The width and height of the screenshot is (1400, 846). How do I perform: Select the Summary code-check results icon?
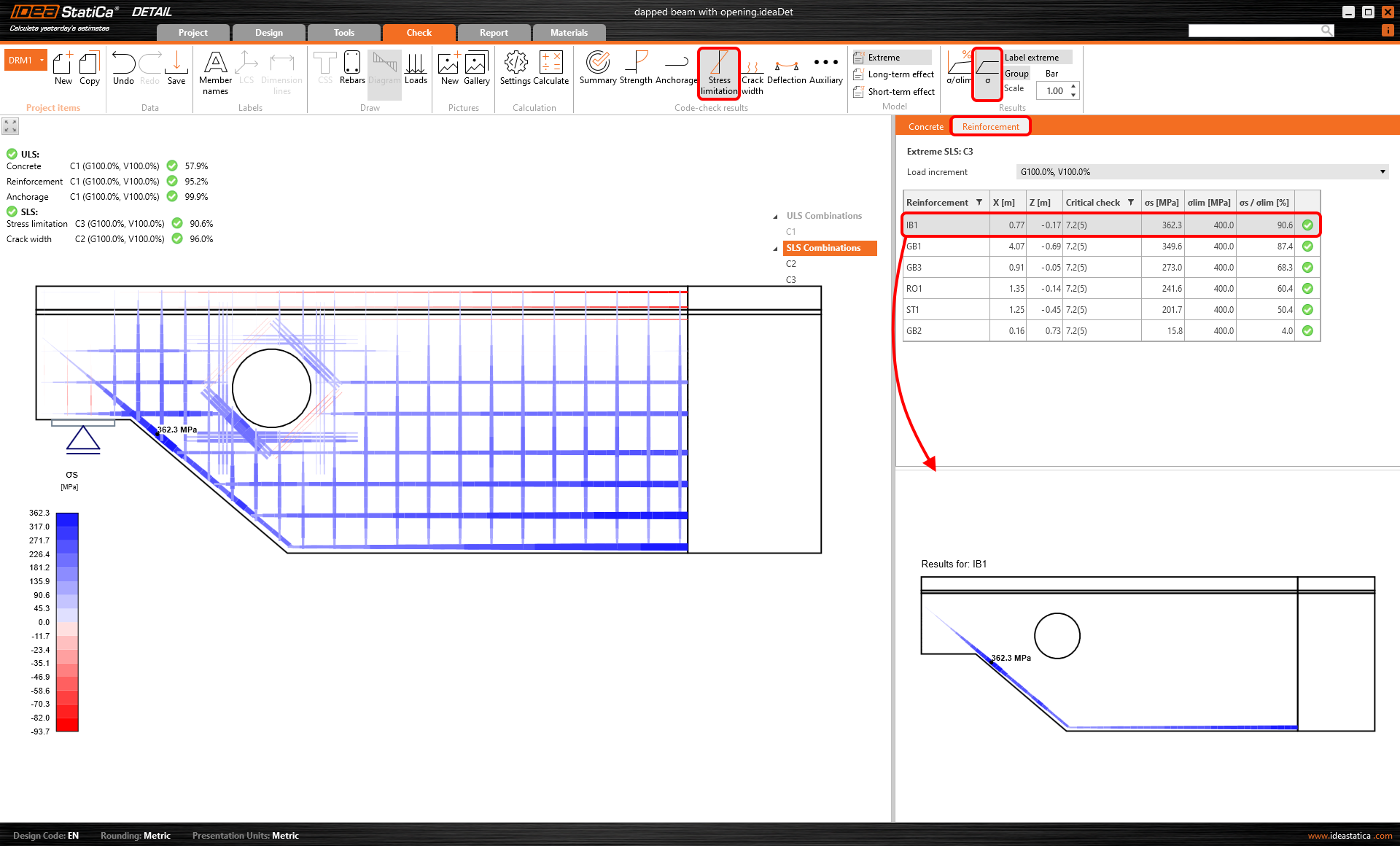597,69
